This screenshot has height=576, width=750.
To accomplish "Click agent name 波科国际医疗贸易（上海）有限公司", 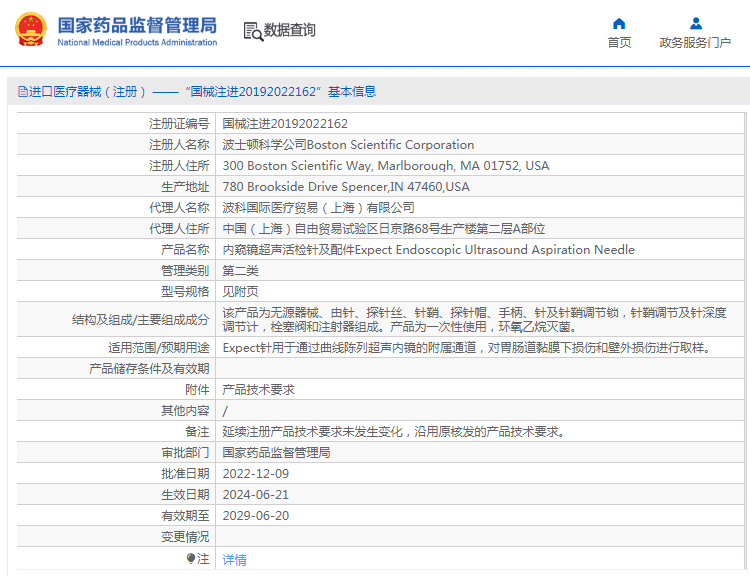I will coord(319,208).
